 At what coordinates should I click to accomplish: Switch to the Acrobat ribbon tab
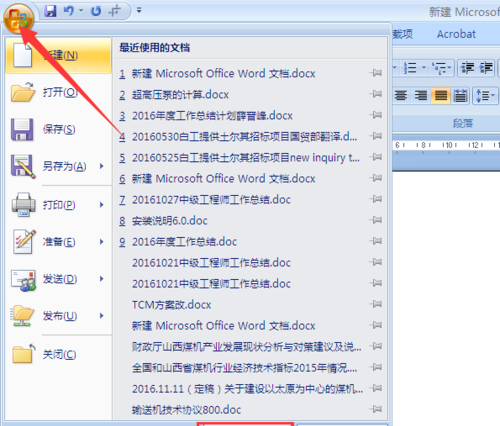tap(456, 34)
